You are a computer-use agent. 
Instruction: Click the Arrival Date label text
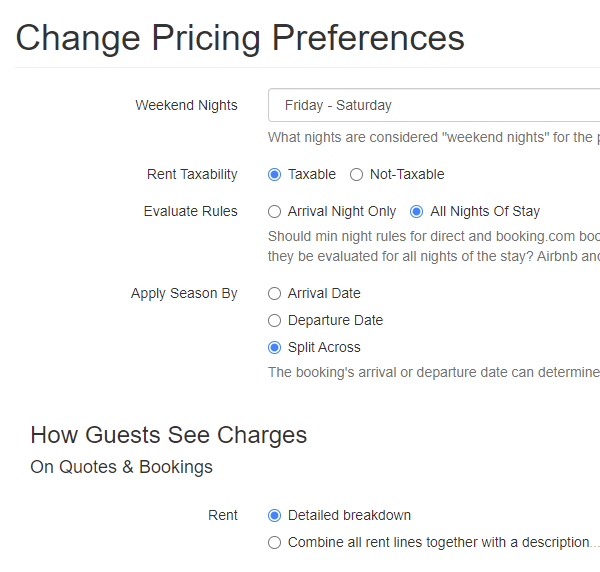click(x=324, y=293)
